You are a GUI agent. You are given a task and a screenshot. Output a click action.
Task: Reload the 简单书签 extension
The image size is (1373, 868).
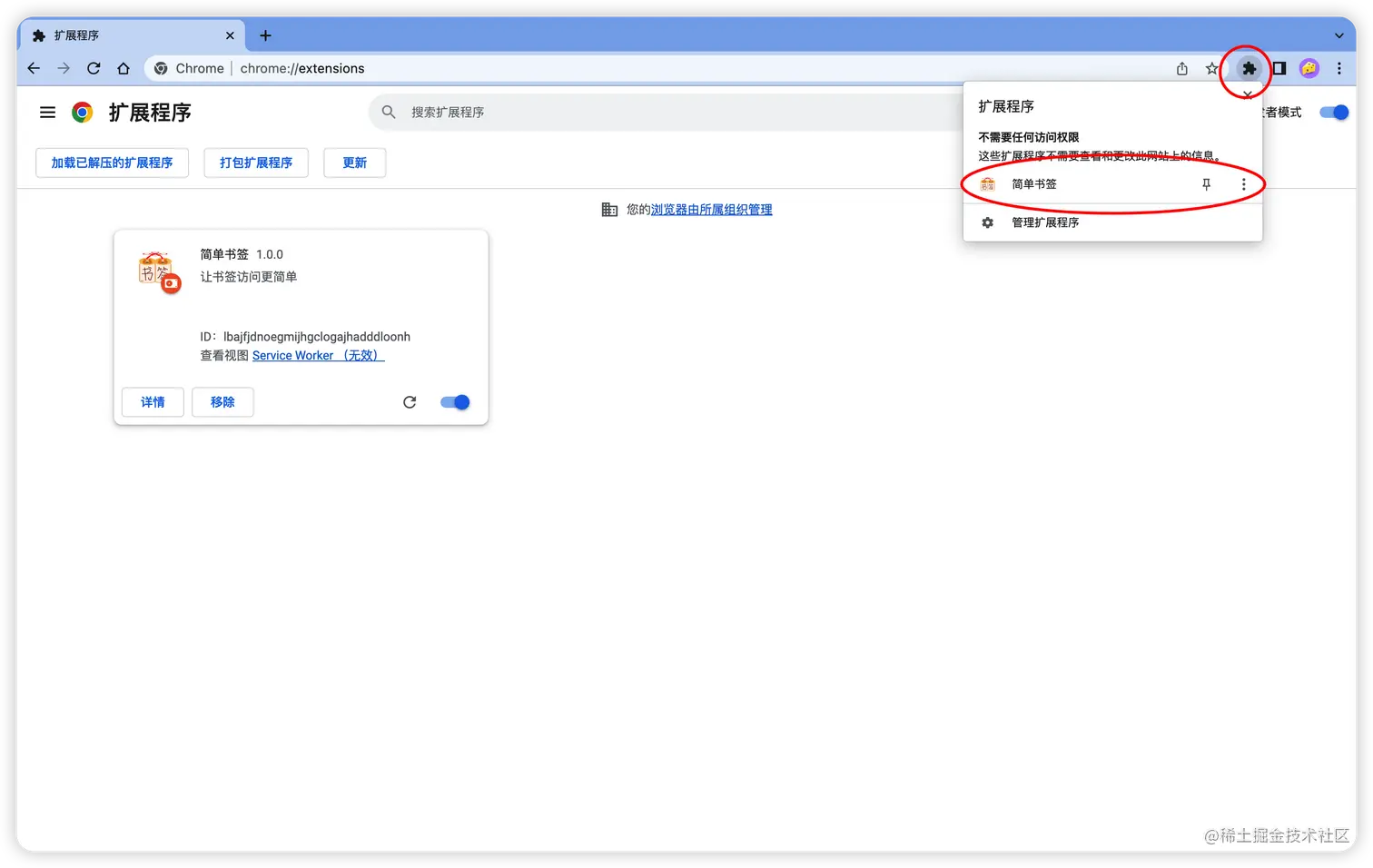410,402
